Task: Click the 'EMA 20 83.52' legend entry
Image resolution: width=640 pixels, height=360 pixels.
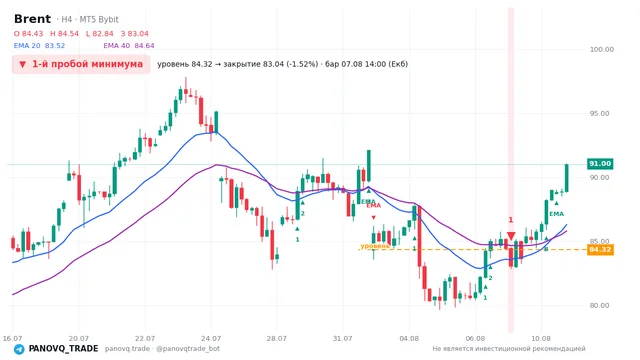Action: coord(39,46)
